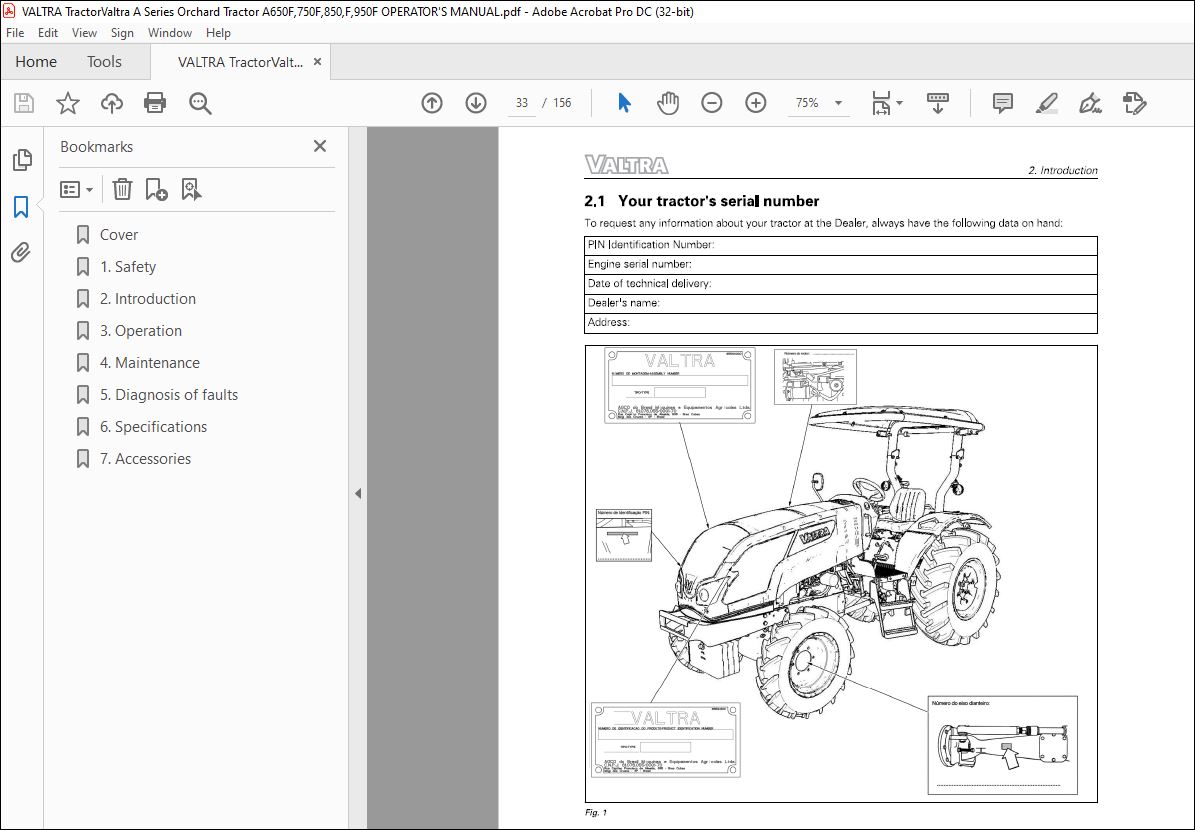Open fit page options dropdown arrow
The height and width of the screenshot is (830, 1195).
900,103
